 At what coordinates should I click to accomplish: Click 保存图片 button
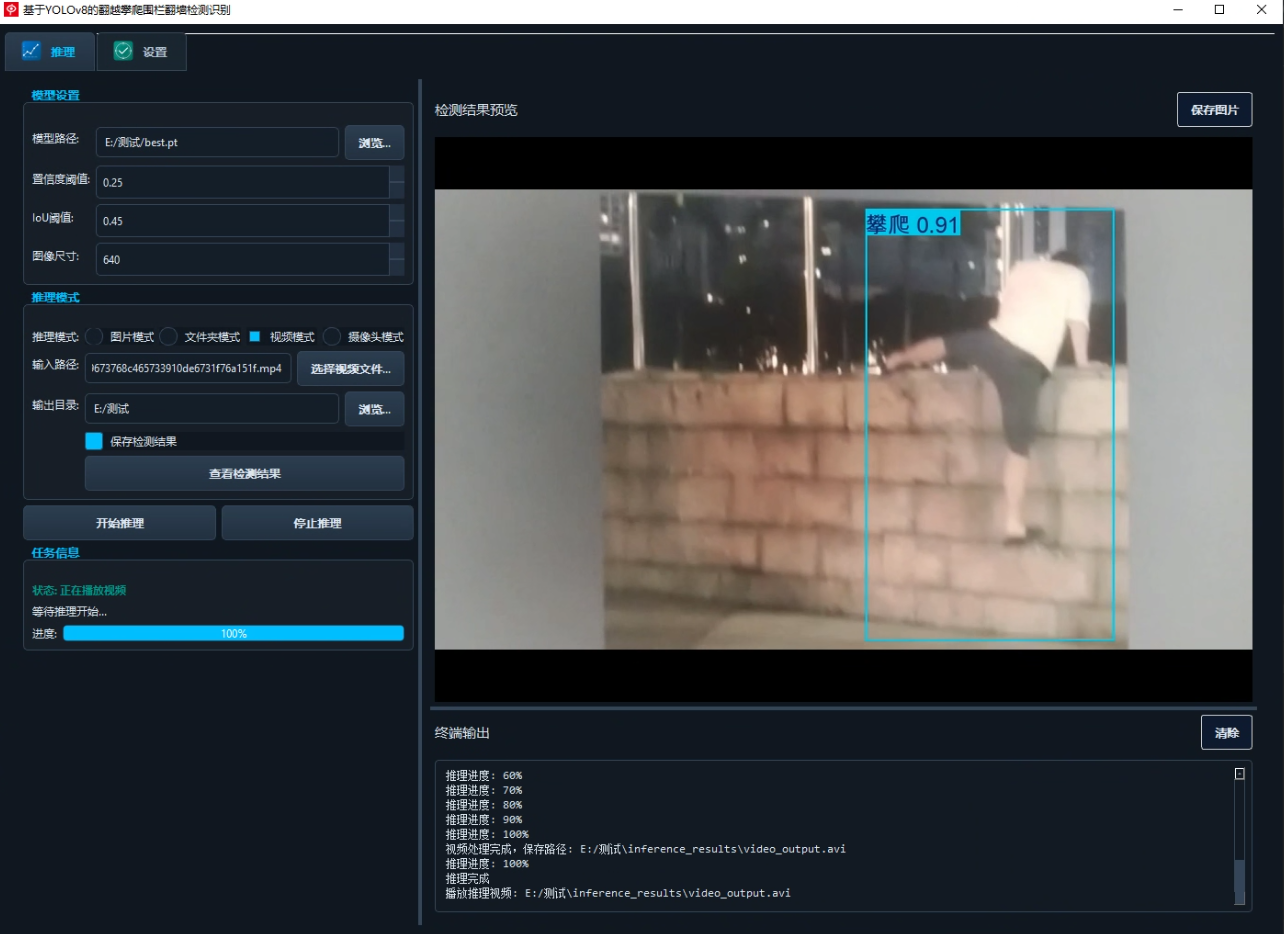(x=1214, y=110)
